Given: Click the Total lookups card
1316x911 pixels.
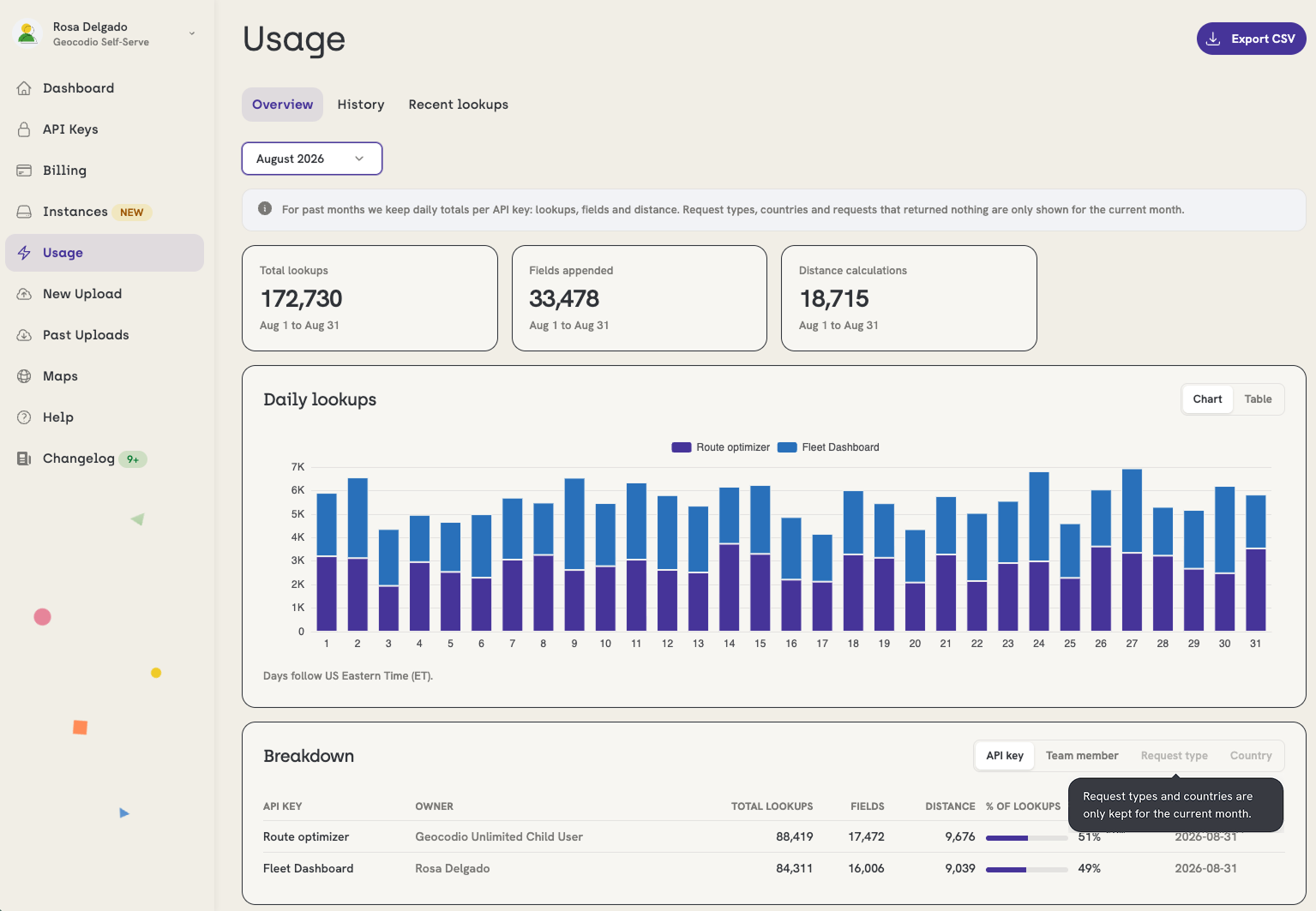Looking at the screenshot, I should (x=370, y=298).
